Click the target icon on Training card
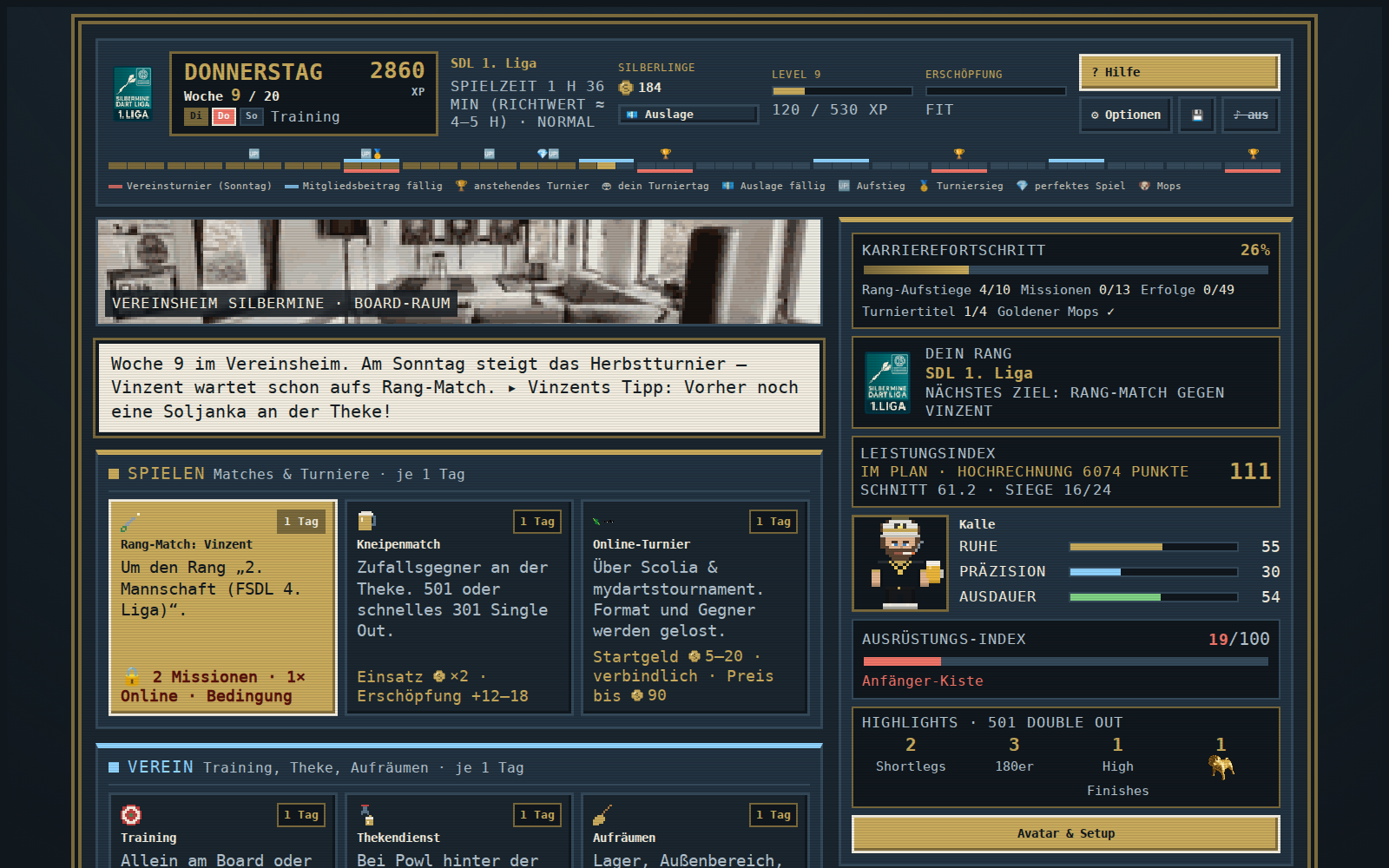This screenshot has height=868, width=1389. pyautogui.click(x=131, y=815)
